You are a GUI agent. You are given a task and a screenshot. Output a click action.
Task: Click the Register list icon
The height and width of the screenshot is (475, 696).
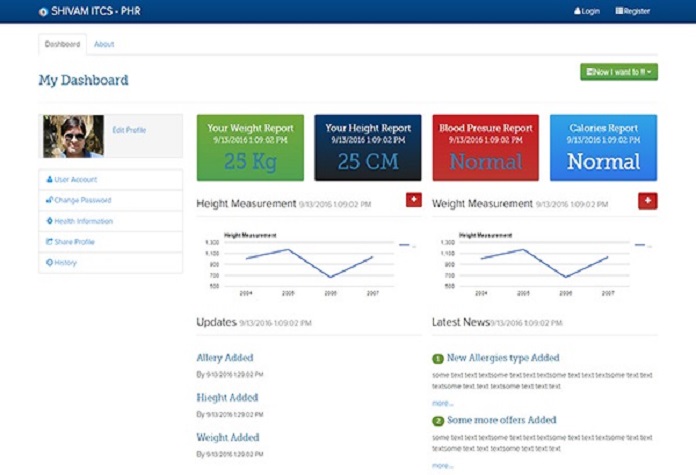click(x=619, y=11)
